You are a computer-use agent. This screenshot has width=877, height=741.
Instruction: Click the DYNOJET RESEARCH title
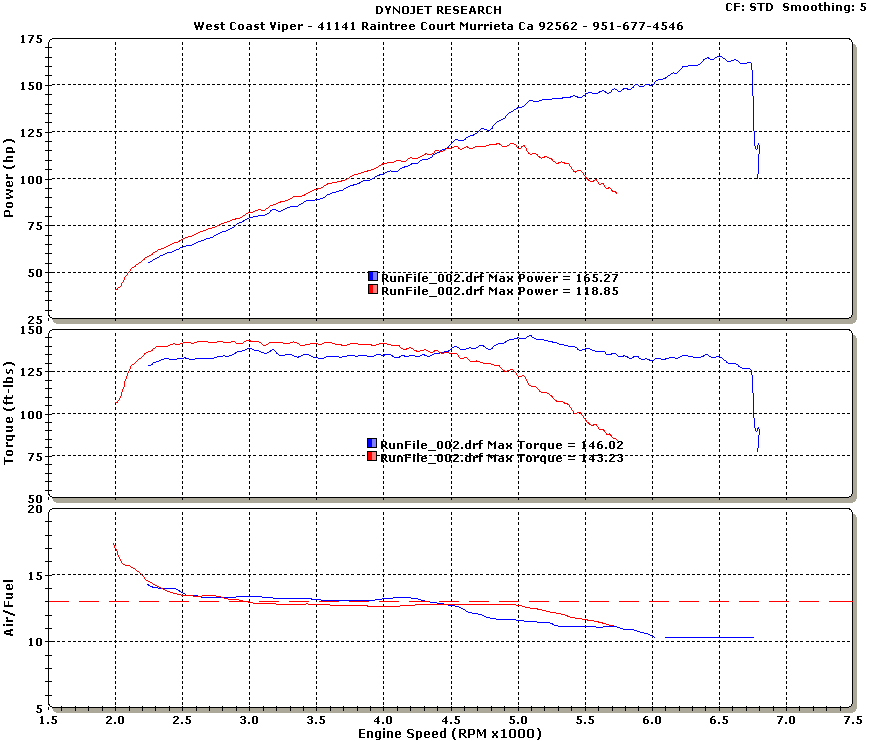(x=438, y=10)
